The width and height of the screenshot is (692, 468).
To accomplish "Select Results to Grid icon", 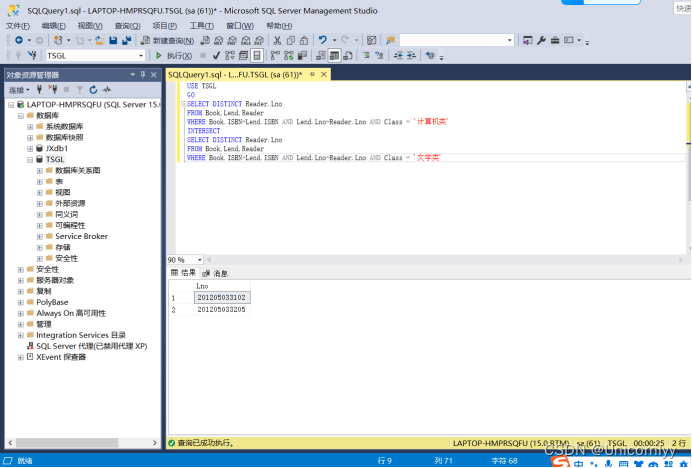I will (335, 56).
